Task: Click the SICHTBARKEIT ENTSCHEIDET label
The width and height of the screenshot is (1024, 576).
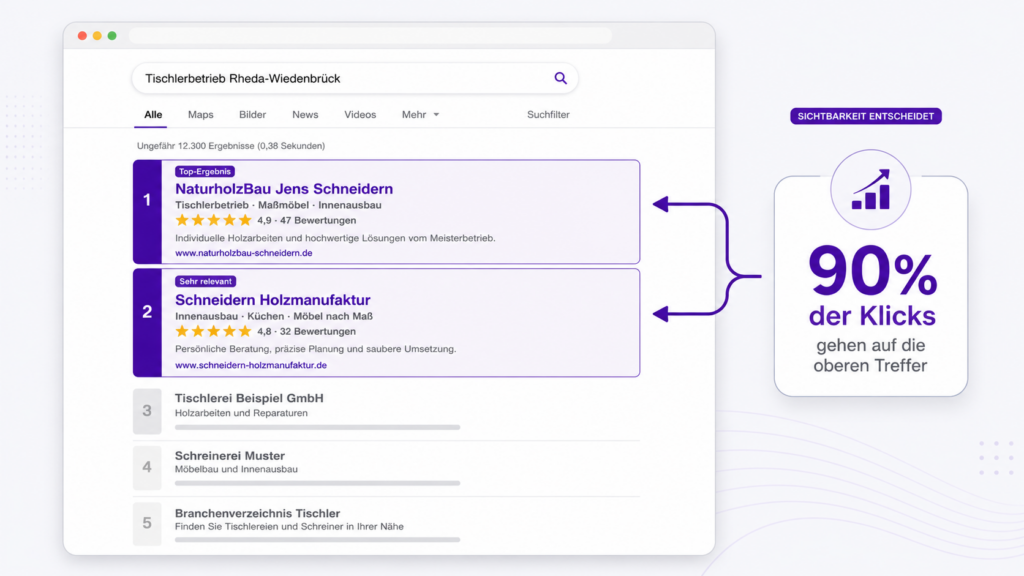Action: click(x=865, y=116)
